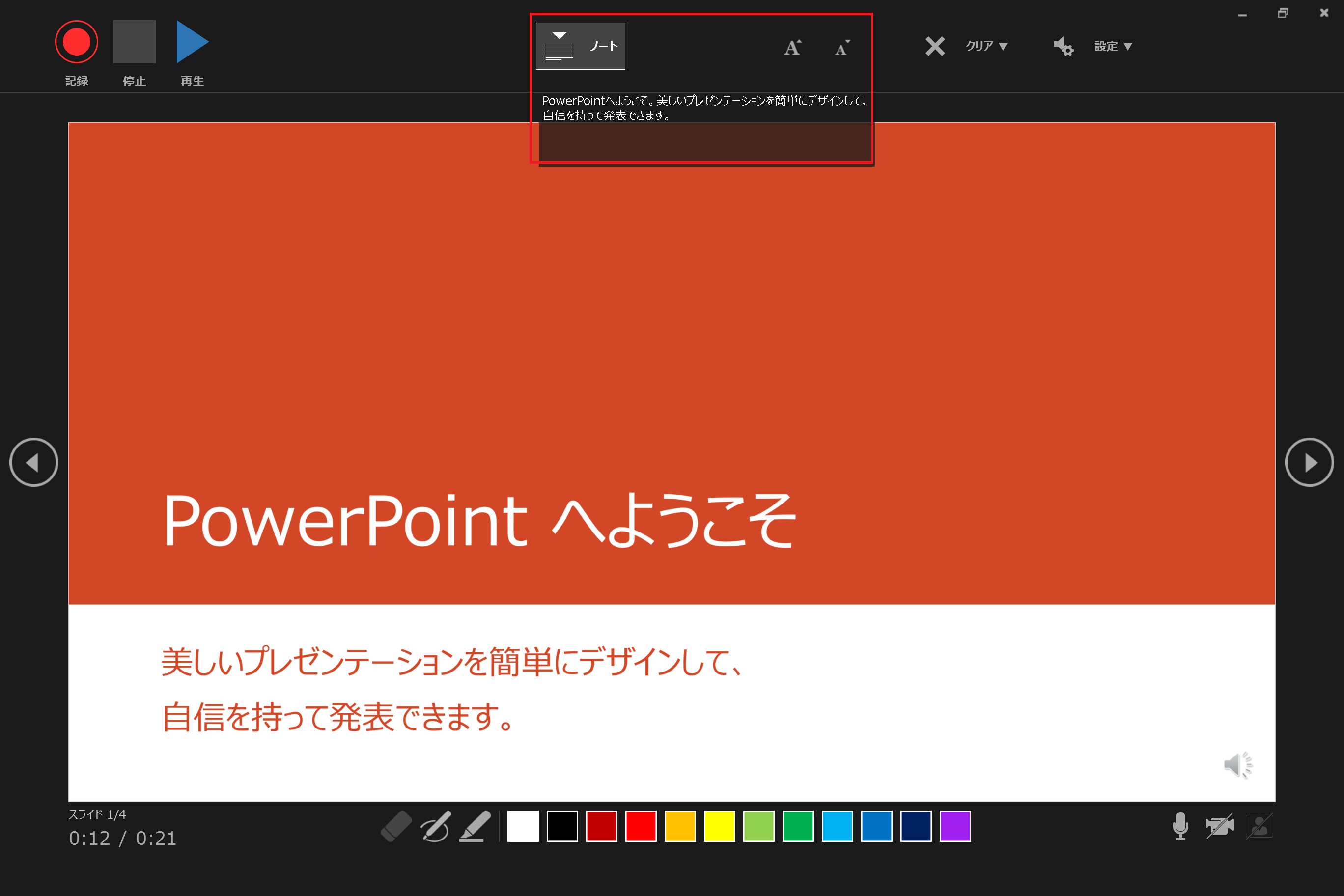Click the 0:12 / 0:21 timer

(123, 839)
